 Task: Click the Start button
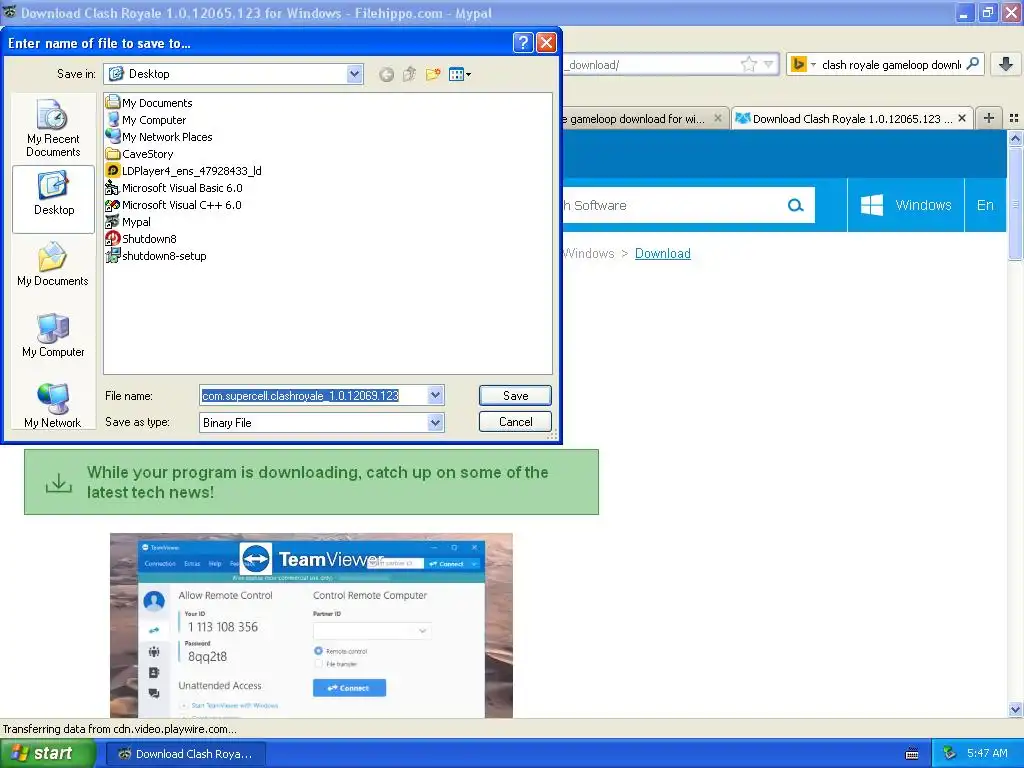click(46, 754)
